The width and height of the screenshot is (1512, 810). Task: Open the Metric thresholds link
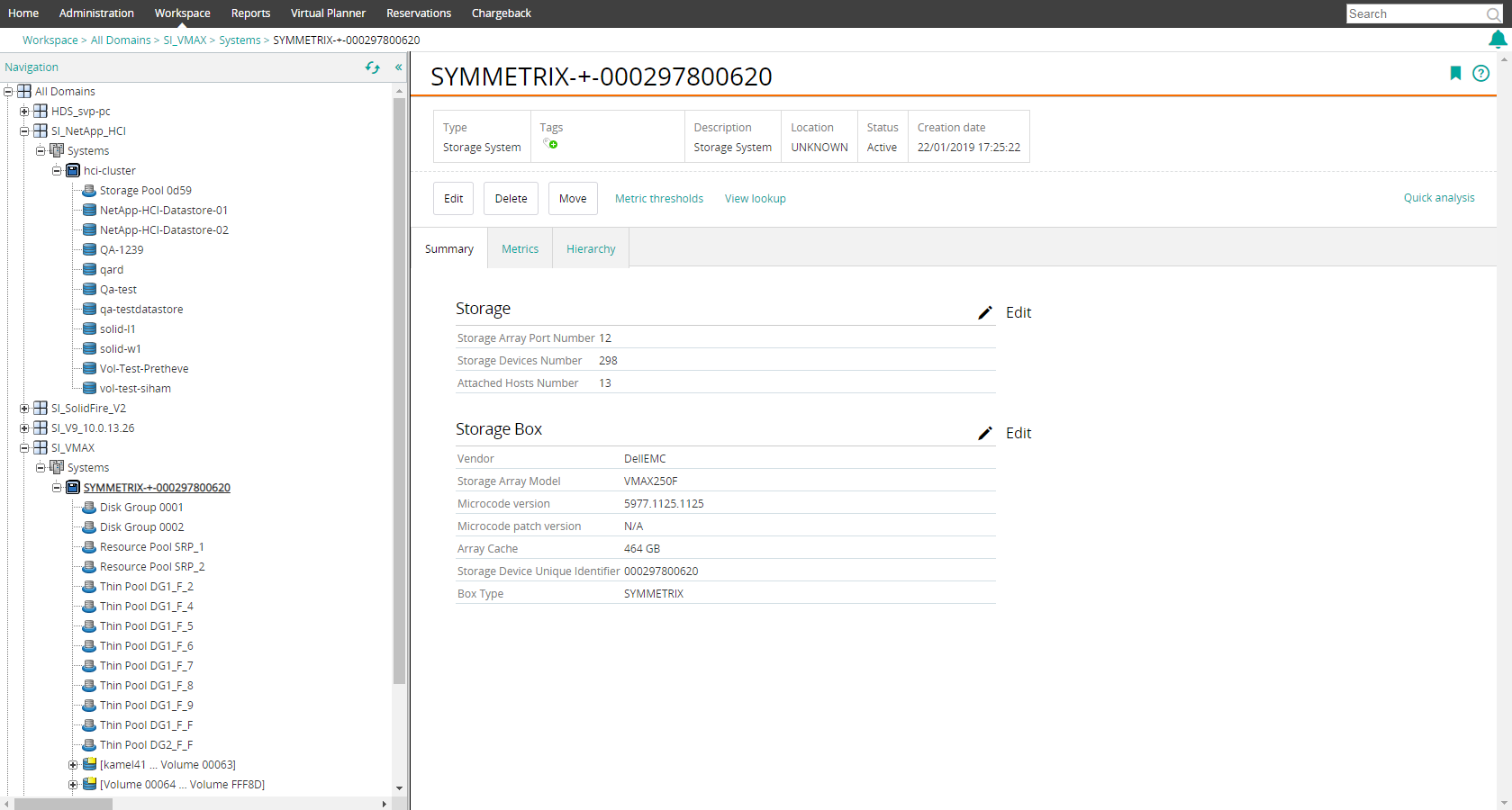(659, 199)
